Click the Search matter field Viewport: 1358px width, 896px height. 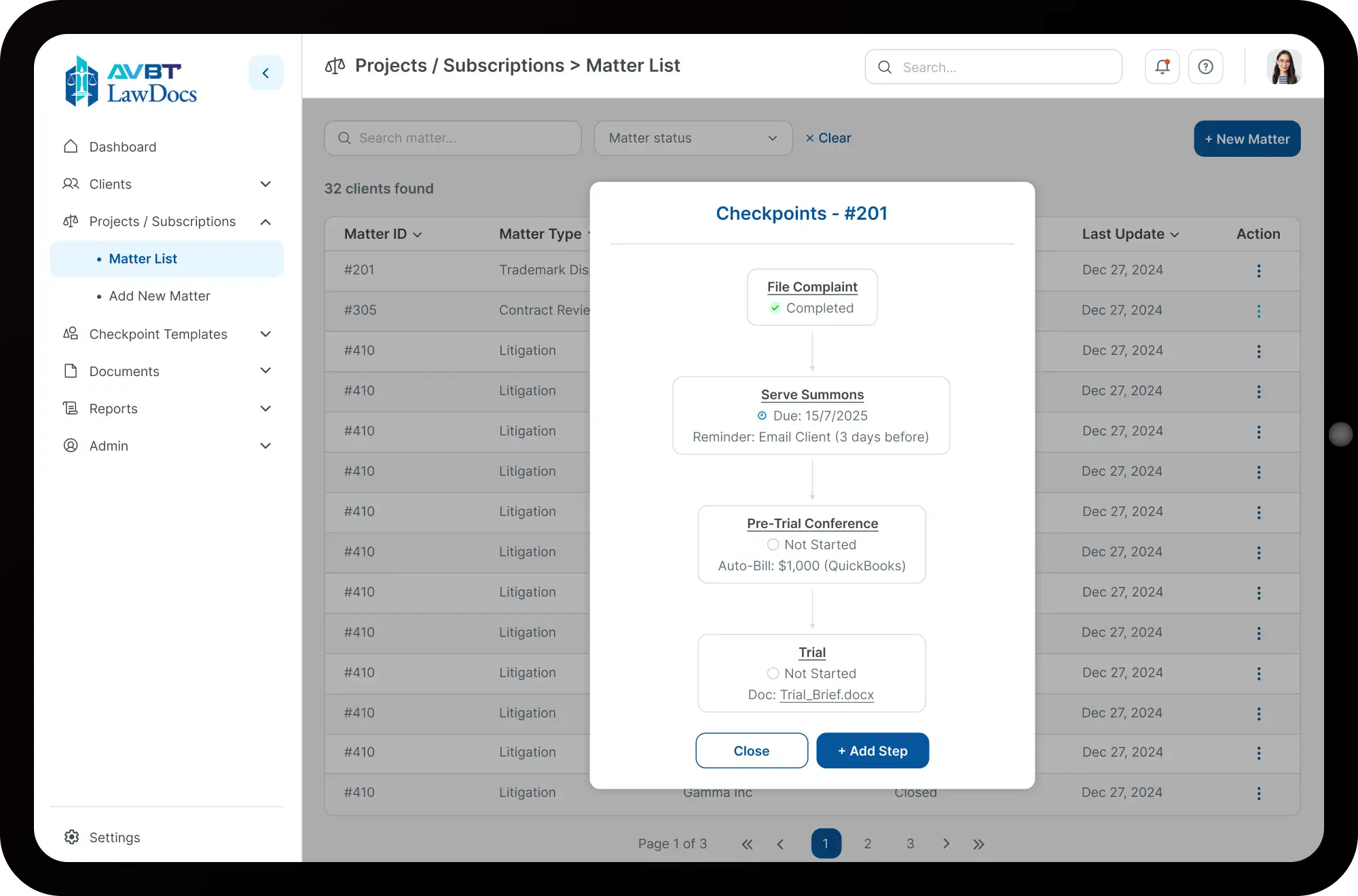pyautogui.click(x=453, y=138)
